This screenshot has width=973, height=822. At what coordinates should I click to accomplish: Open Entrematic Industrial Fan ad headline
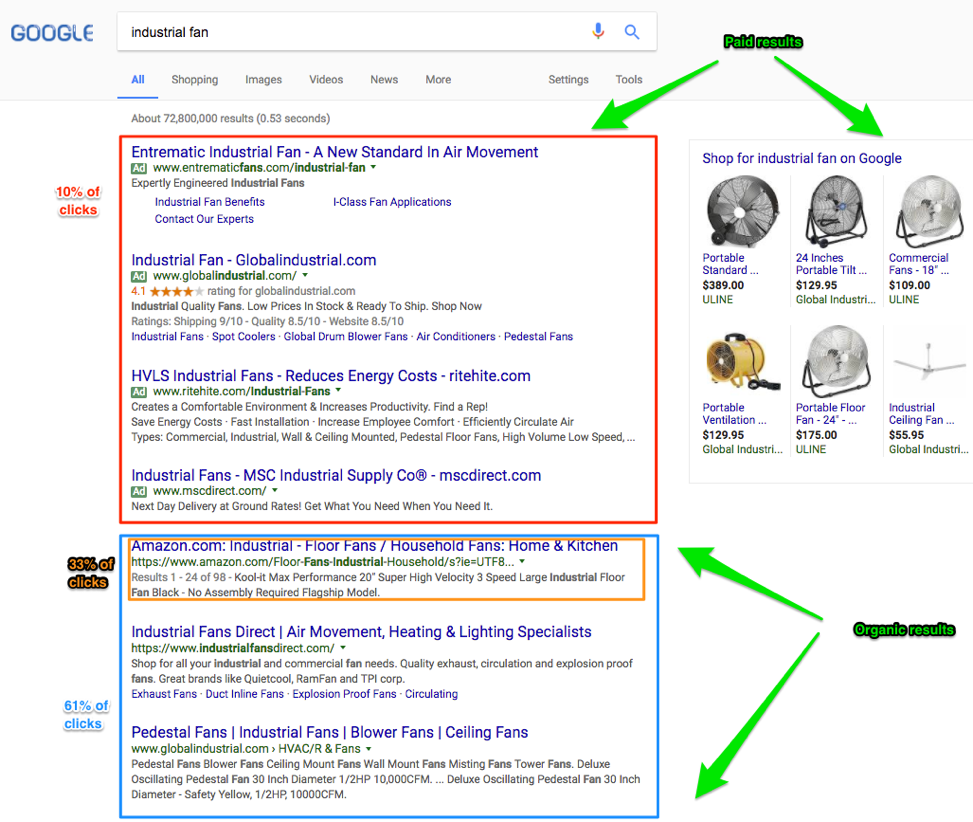[x=334, y=152]
